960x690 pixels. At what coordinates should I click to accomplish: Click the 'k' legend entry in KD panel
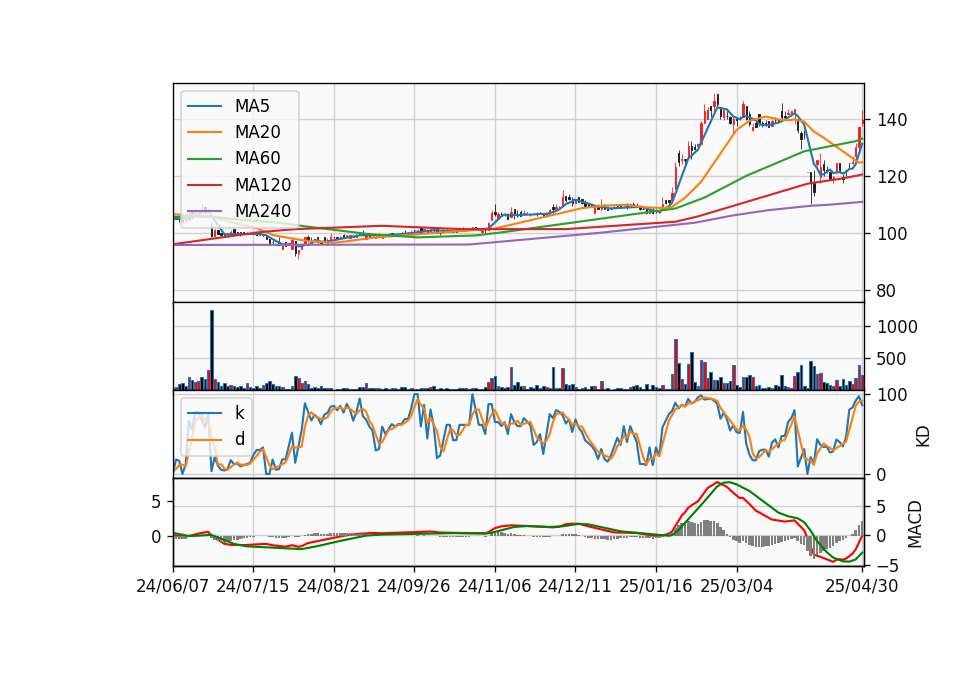239,413
